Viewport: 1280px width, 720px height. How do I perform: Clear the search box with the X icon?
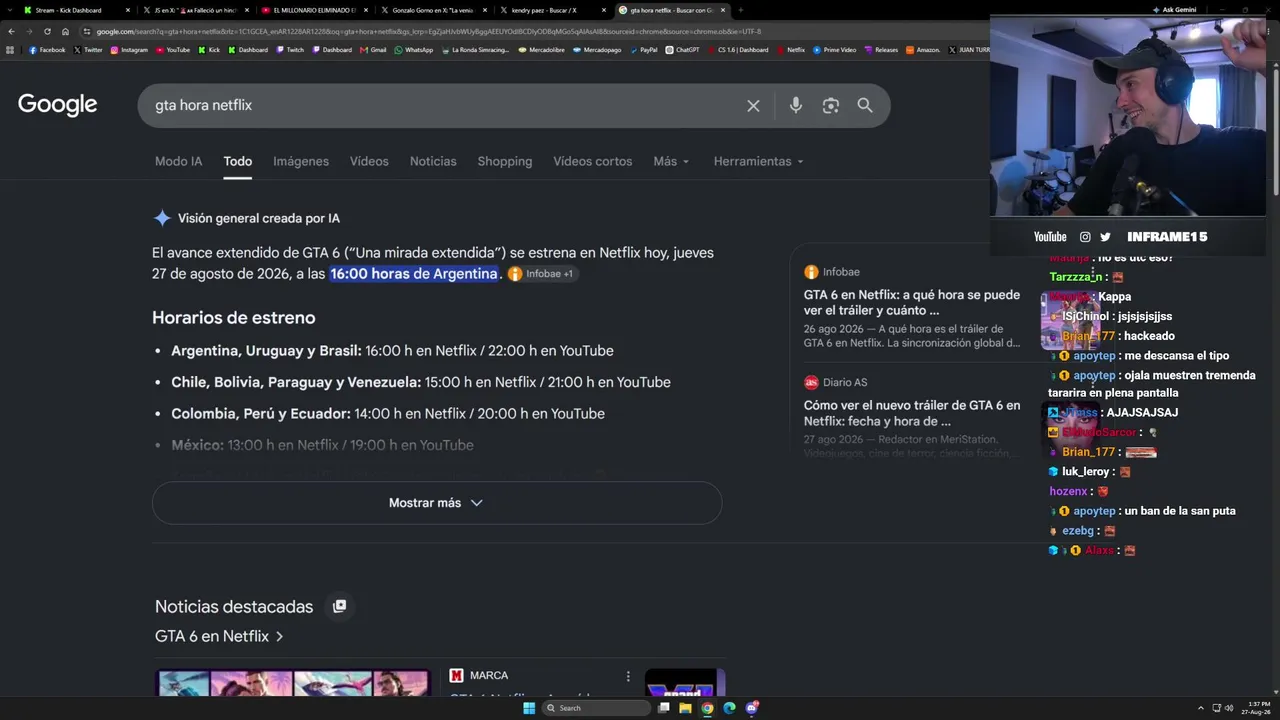pos(753,106)
